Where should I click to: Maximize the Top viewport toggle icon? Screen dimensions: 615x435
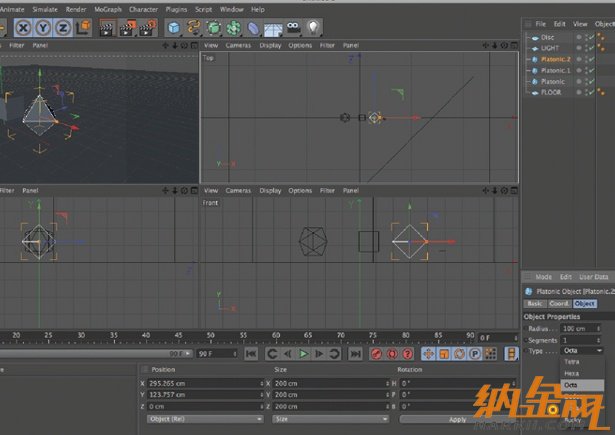514,46
